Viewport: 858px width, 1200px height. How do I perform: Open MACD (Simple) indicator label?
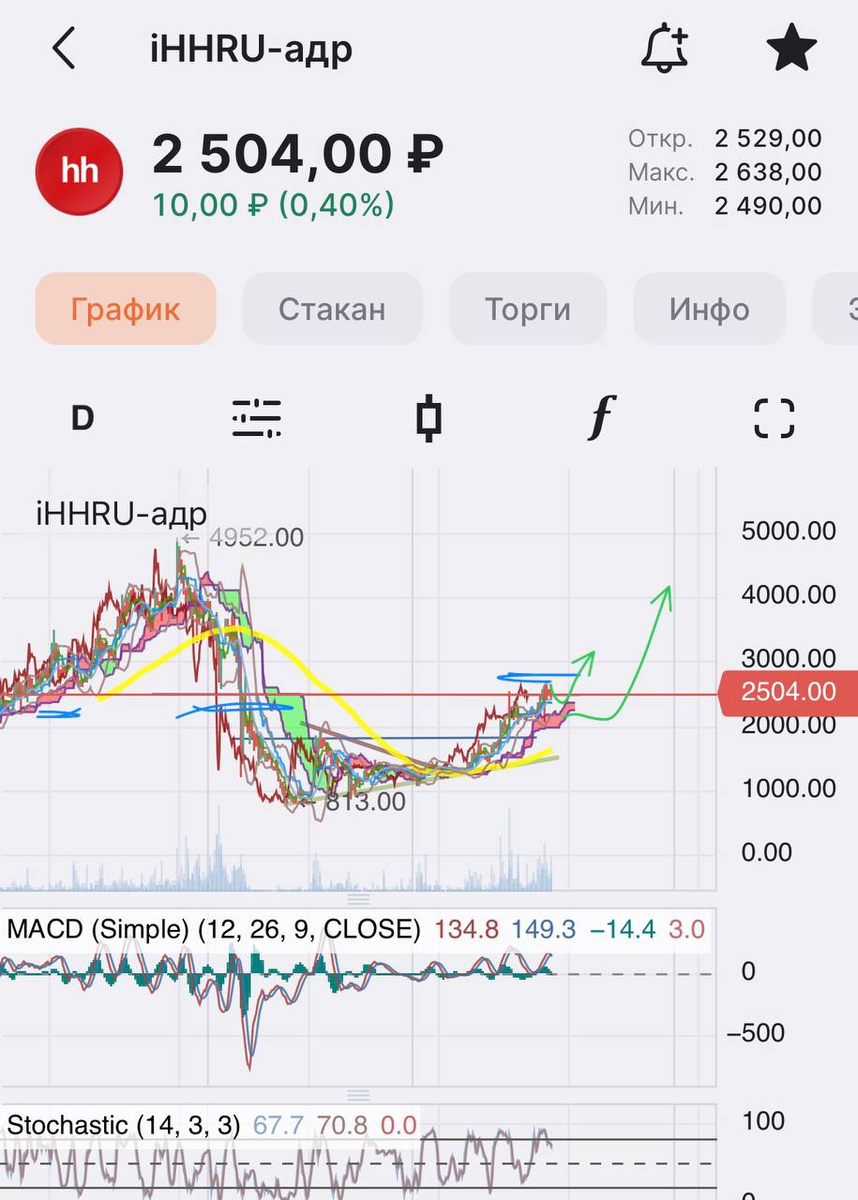(213, 929)
